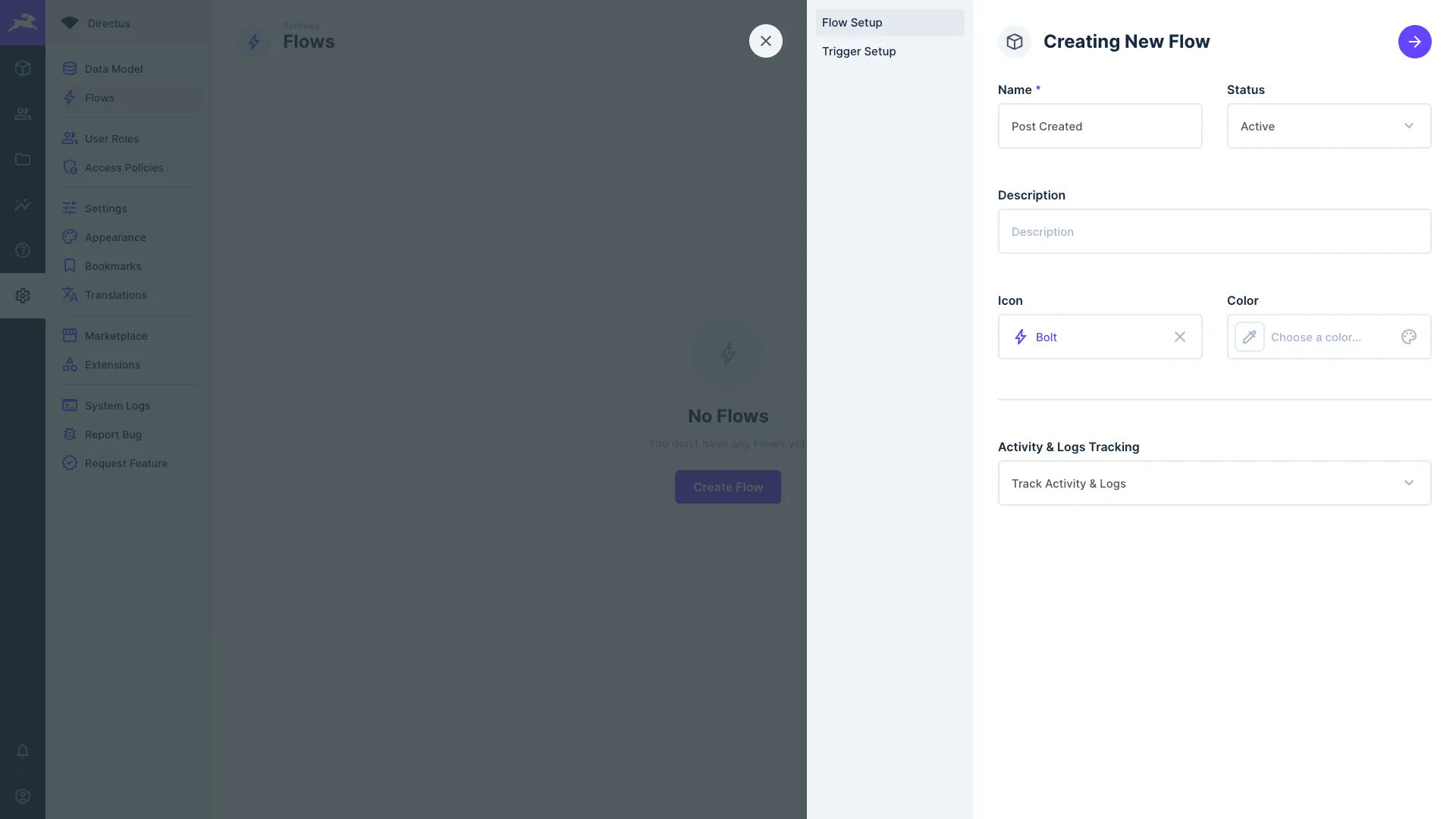Screen dimensions: 1456x819
Task: Open the File Library folder icon
Action: pos(23,159)
